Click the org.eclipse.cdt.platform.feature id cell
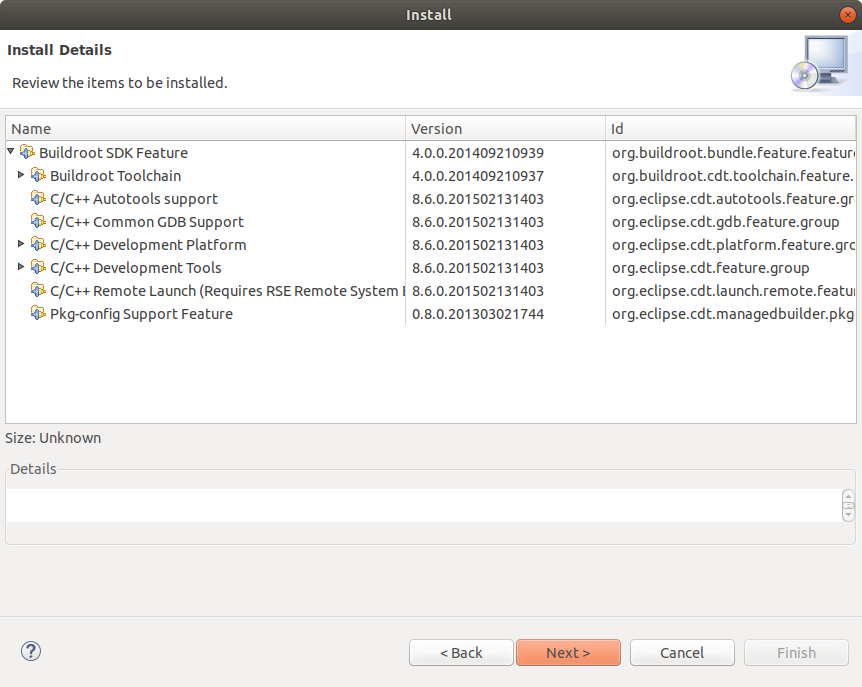The height and width of the screenshot is (687, 862). point(733,245)
